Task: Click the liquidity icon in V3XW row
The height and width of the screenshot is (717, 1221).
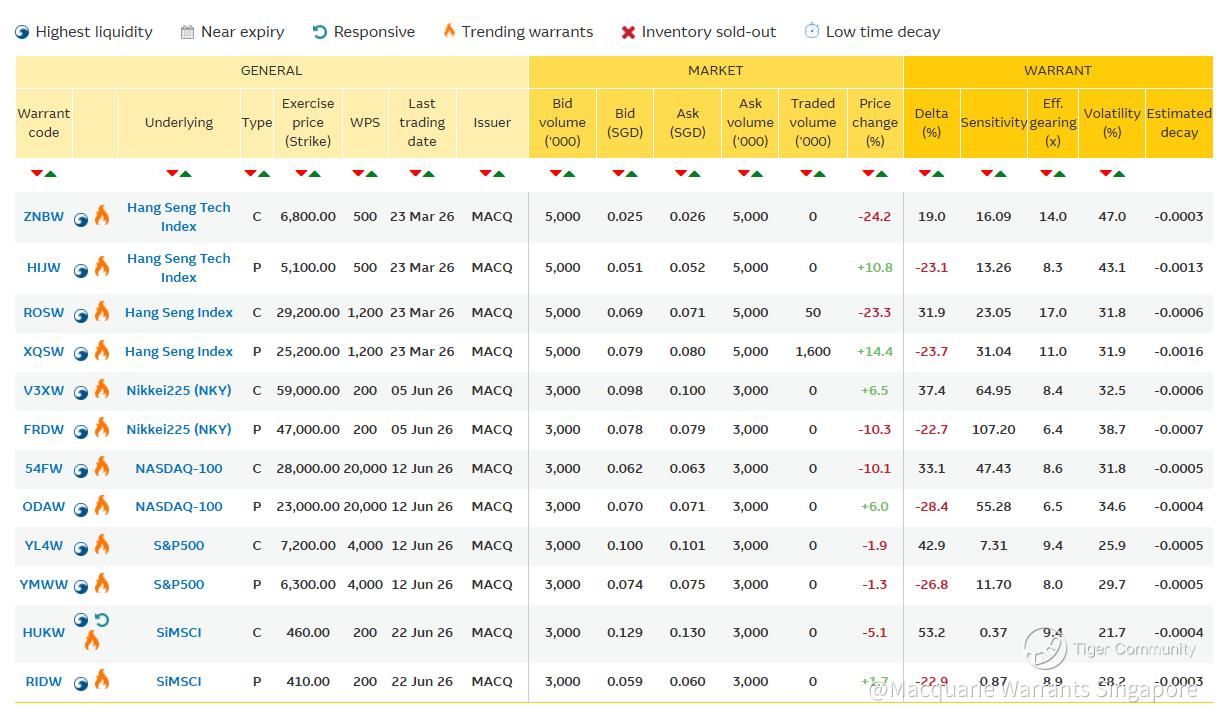Action: click(81, 392)
